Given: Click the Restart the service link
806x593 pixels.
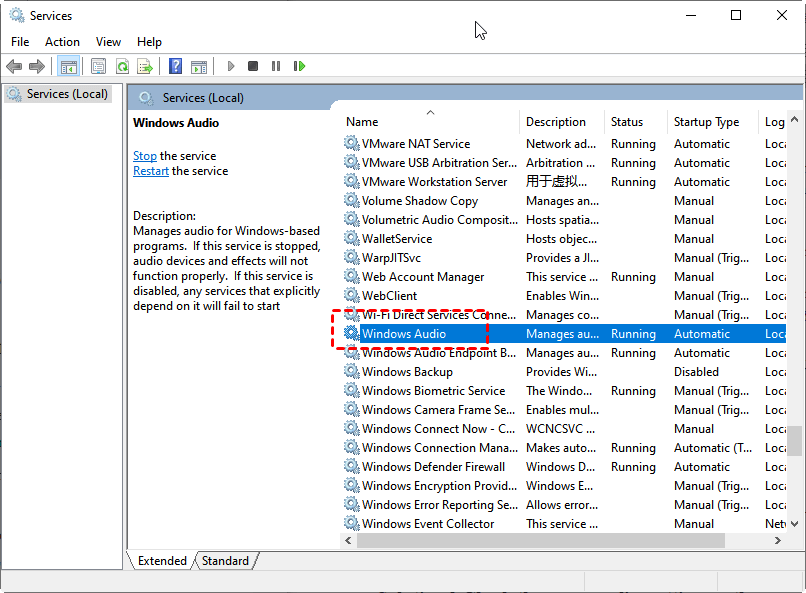Looking at the screenshot, I should [151, 171].
